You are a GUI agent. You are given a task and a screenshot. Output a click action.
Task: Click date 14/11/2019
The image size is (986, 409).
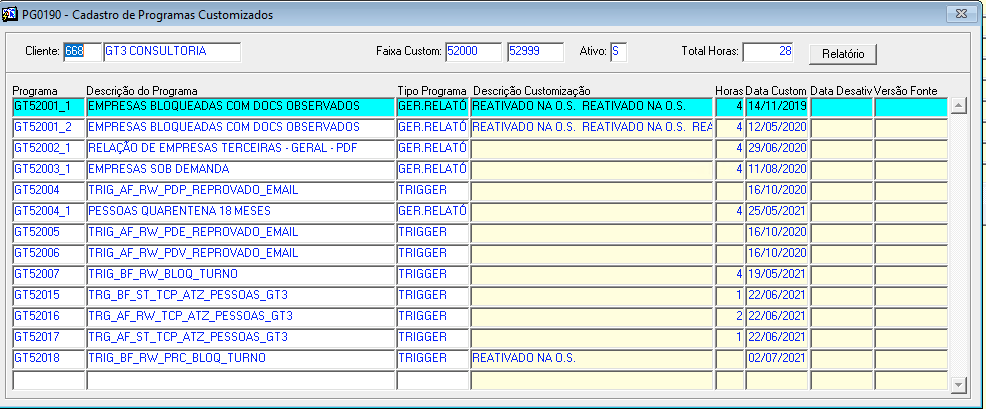(777, 107)
